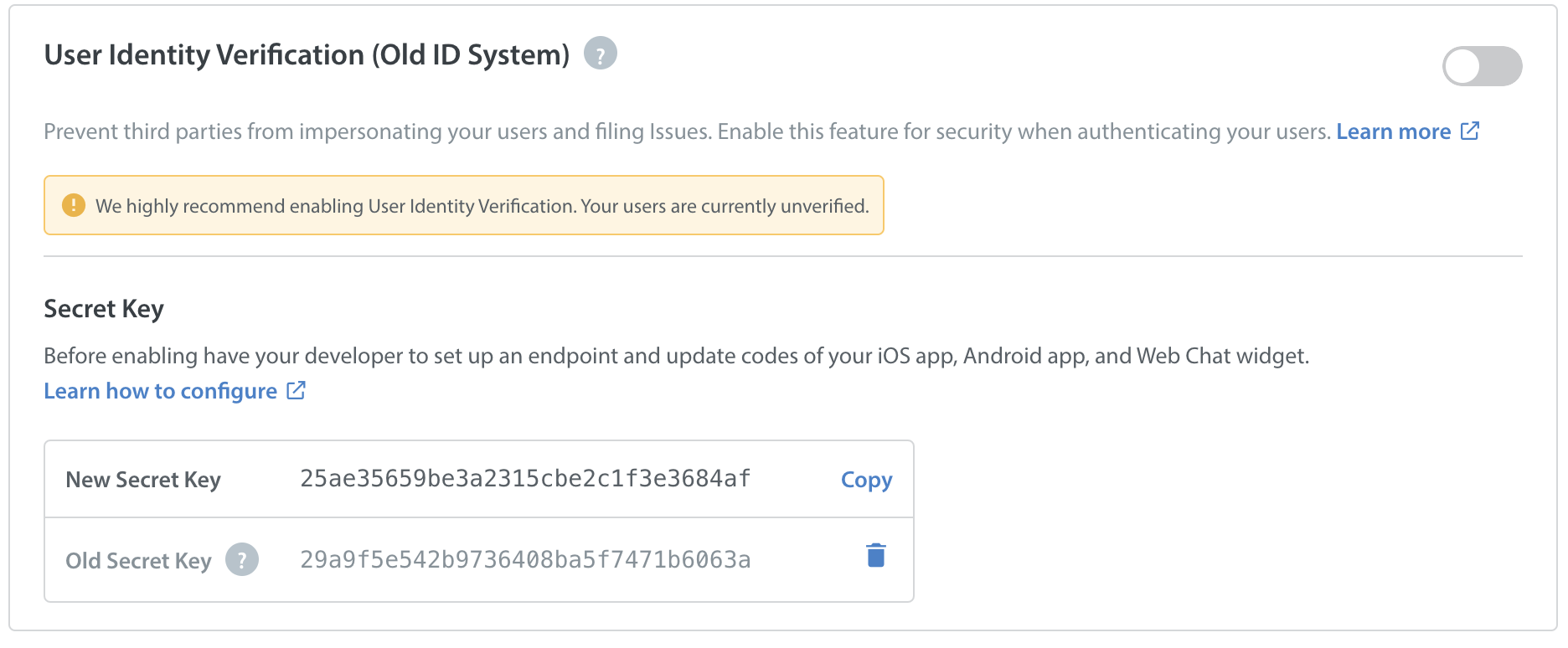This screenshot has height=648, width=1568.
Task: Click the yellow warning exclamation icon
Action: click(74, 205)
